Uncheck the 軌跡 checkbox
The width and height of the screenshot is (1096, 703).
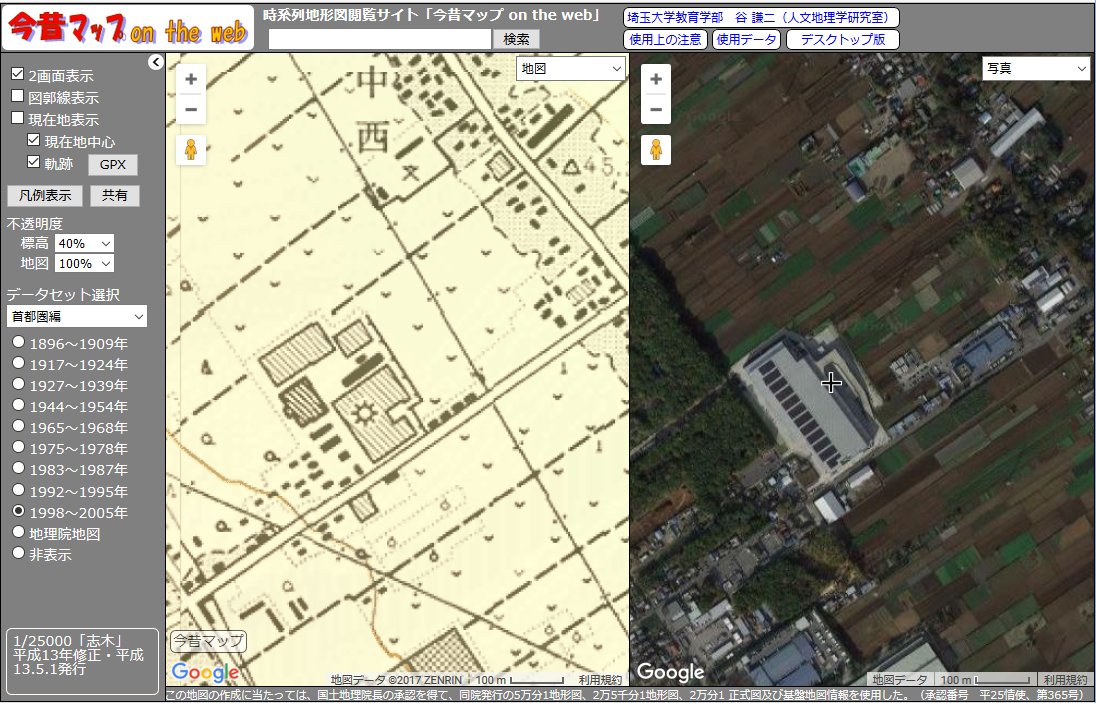click(x=34, y=162)
